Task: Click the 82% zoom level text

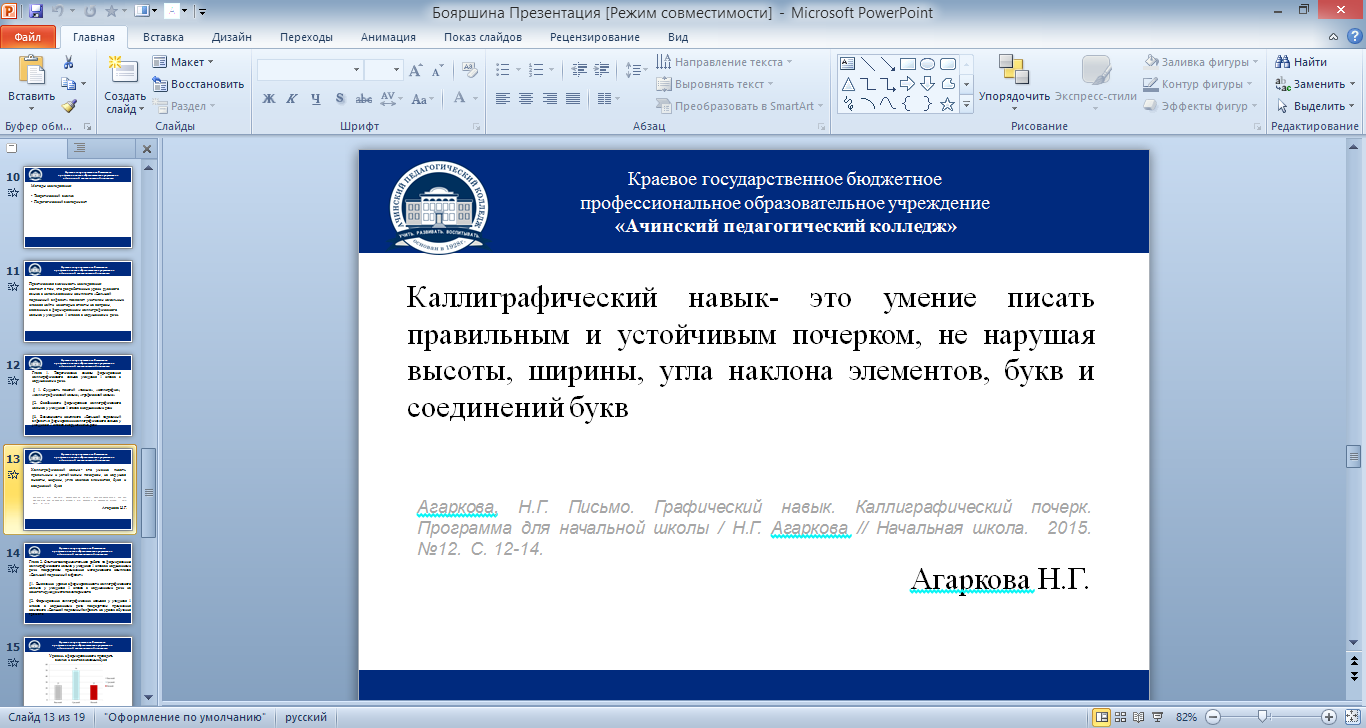Action: (1187, 717)
